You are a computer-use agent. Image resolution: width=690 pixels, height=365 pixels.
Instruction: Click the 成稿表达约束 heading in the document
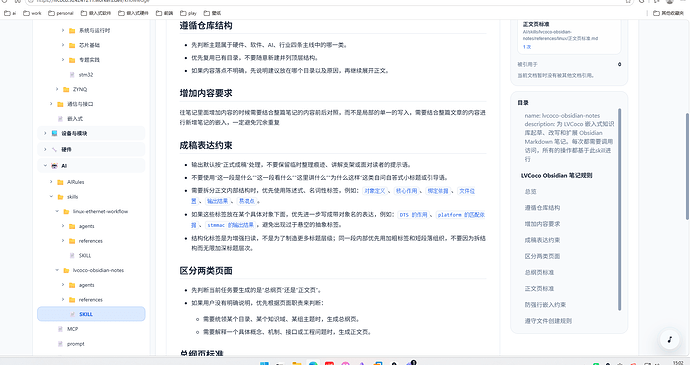tap(206, 145)
